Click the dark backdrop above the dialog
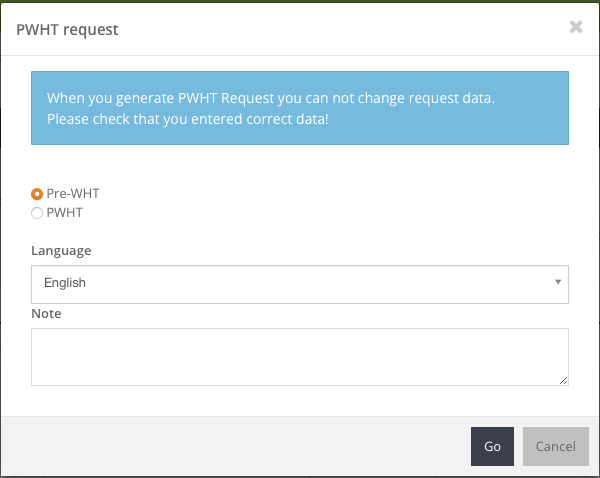The image size is (600, 478). (300, 2)
